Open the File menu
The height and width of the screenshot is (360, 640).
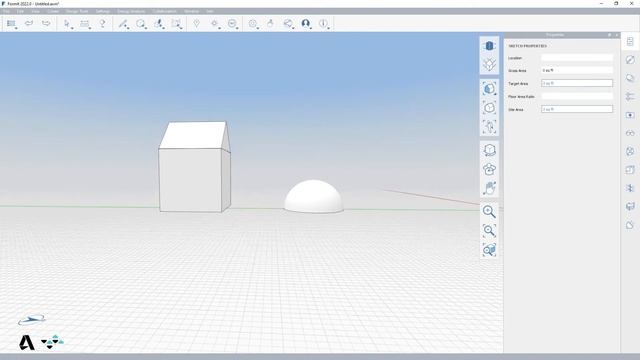pyautogui.click(x=6, y=11)
